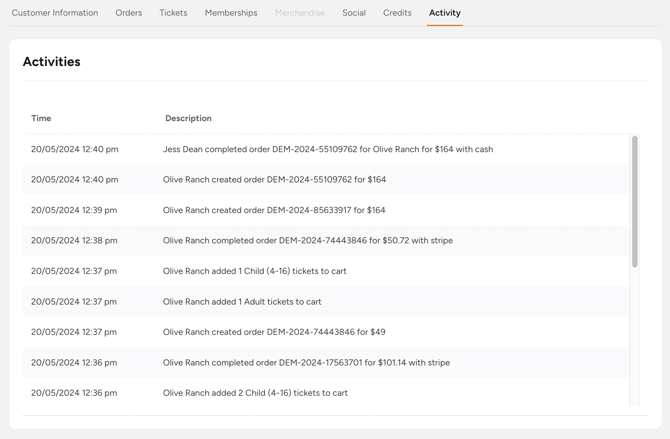Select created order DEM-2024-55109762 entry
This screenshot has width=670, height=439.
coord(326,180)
